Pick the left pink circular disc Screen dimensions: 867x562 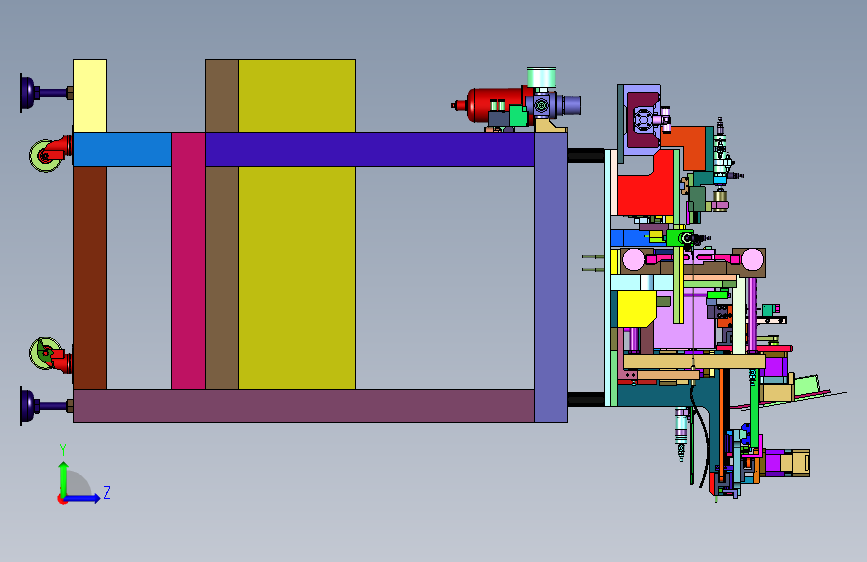(634, 260)
